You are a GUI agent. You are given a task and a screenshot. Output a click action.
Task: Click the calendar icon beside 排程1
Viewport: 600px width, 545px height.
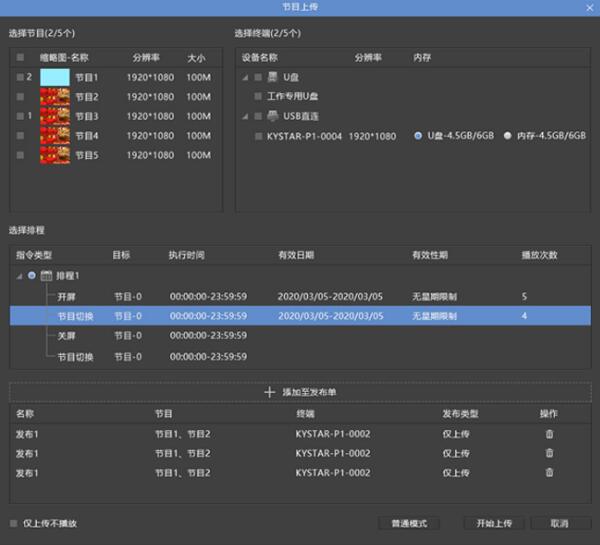(x=46, y=276)
